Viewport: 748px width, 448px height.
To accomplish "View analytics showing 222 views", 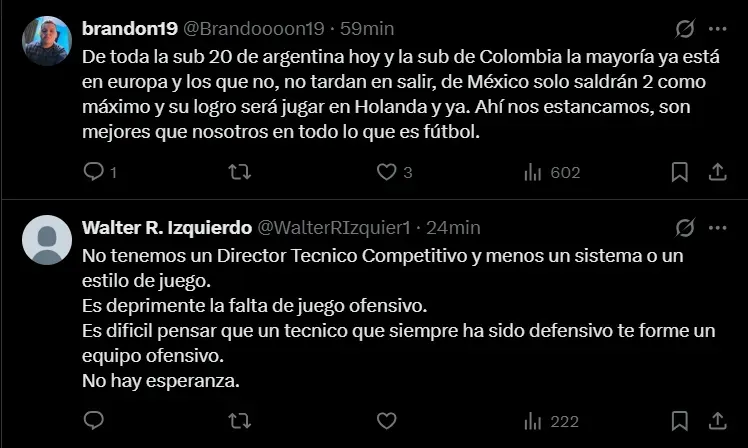I will click(551, 421).
